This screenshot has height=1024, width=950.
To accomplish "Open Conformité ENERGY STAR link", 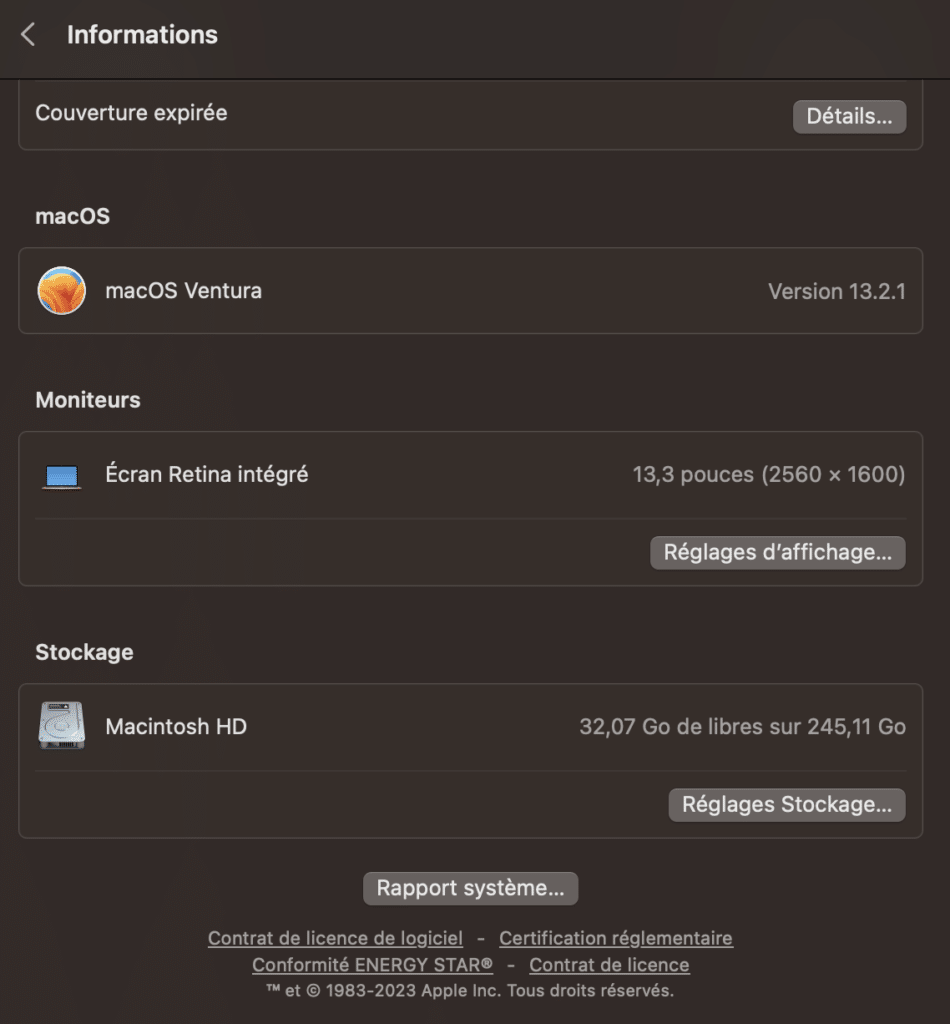I will (x=372, y=965).
